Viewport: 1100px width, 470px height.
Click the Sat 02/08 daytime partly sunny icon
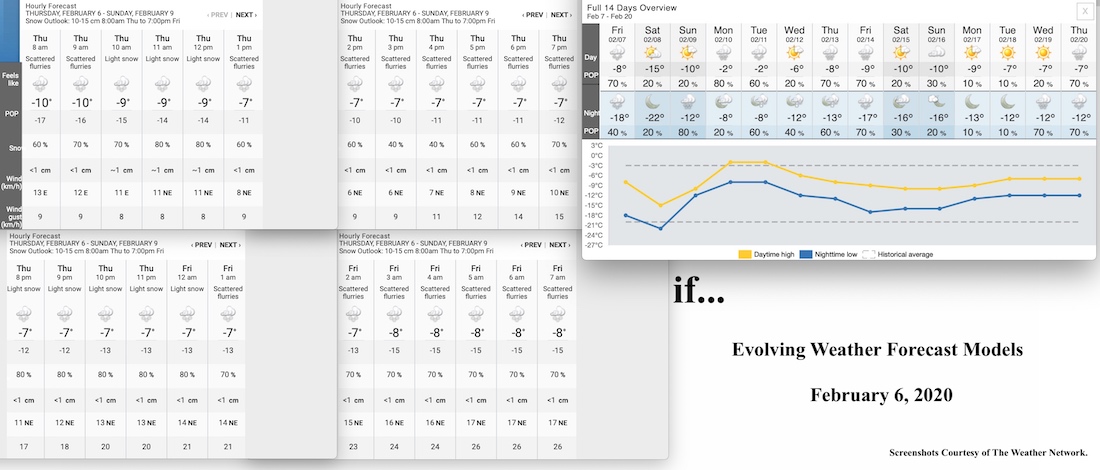pyautogui.click(x=652, y=53)
